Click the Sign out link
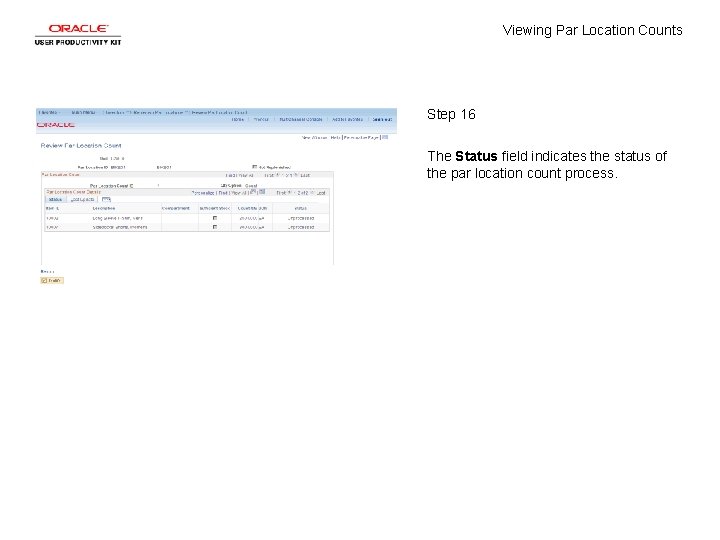This screenshot has width=720, height=540. [382, 119]
